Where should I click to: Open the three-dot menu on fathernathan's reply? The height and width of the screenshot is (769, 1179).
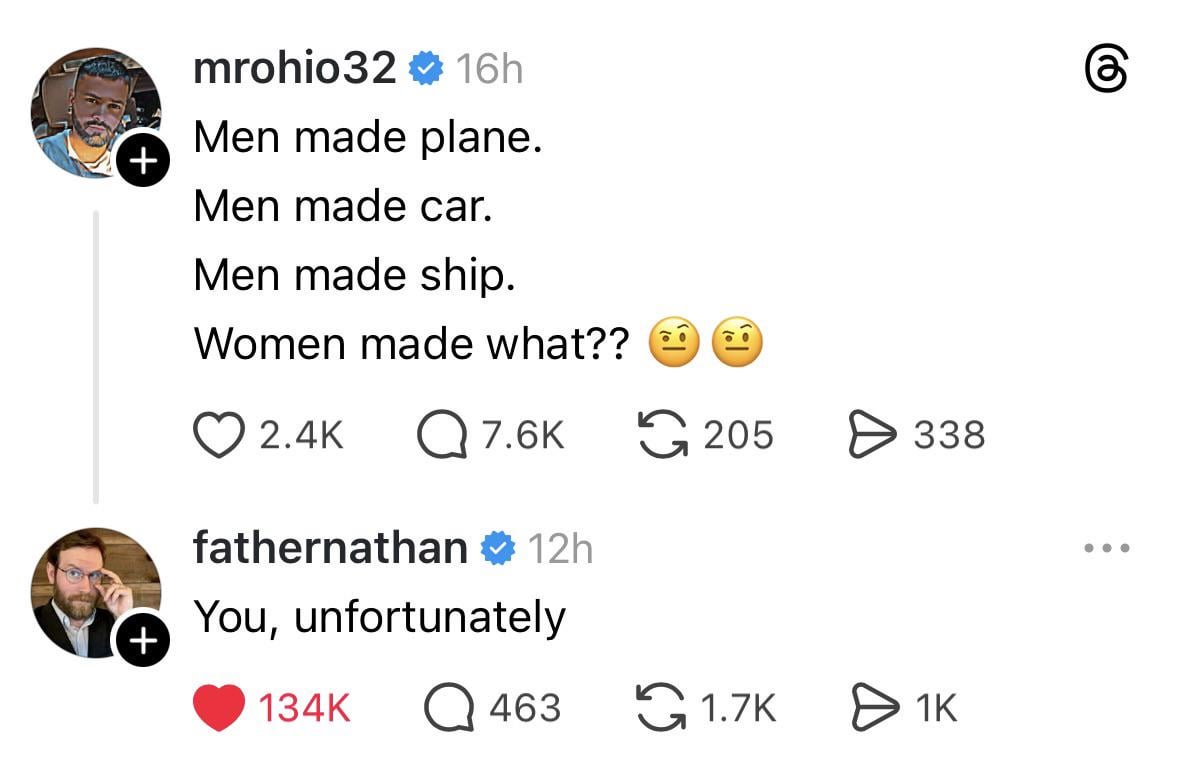pos(1107,548)
